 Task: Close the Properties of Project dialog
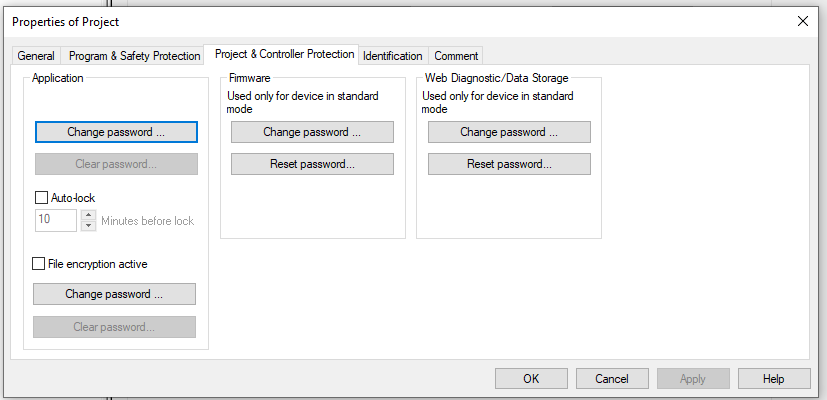[x=802, y=21]
